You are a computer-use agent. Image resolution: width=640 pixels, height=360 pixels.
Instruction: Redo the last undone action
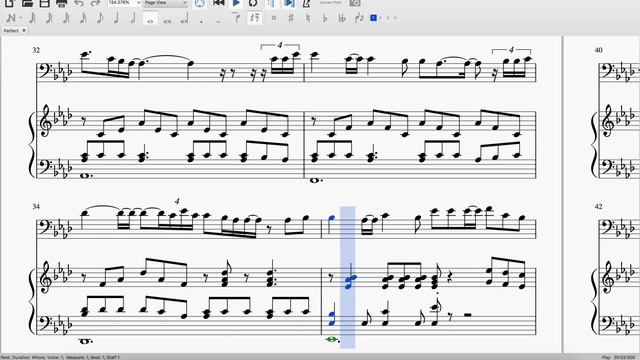pos(95,3)
